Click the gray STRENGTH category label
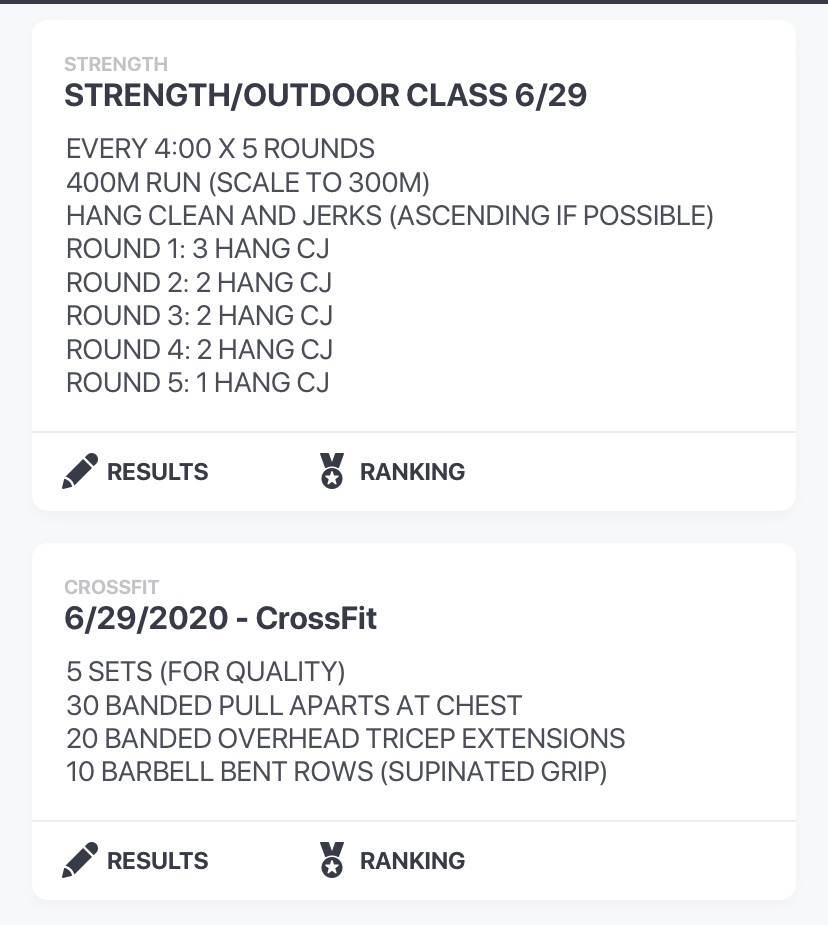The width and height of the screenshot is (828, 925). pyautogui.click(x=116, y=65)
